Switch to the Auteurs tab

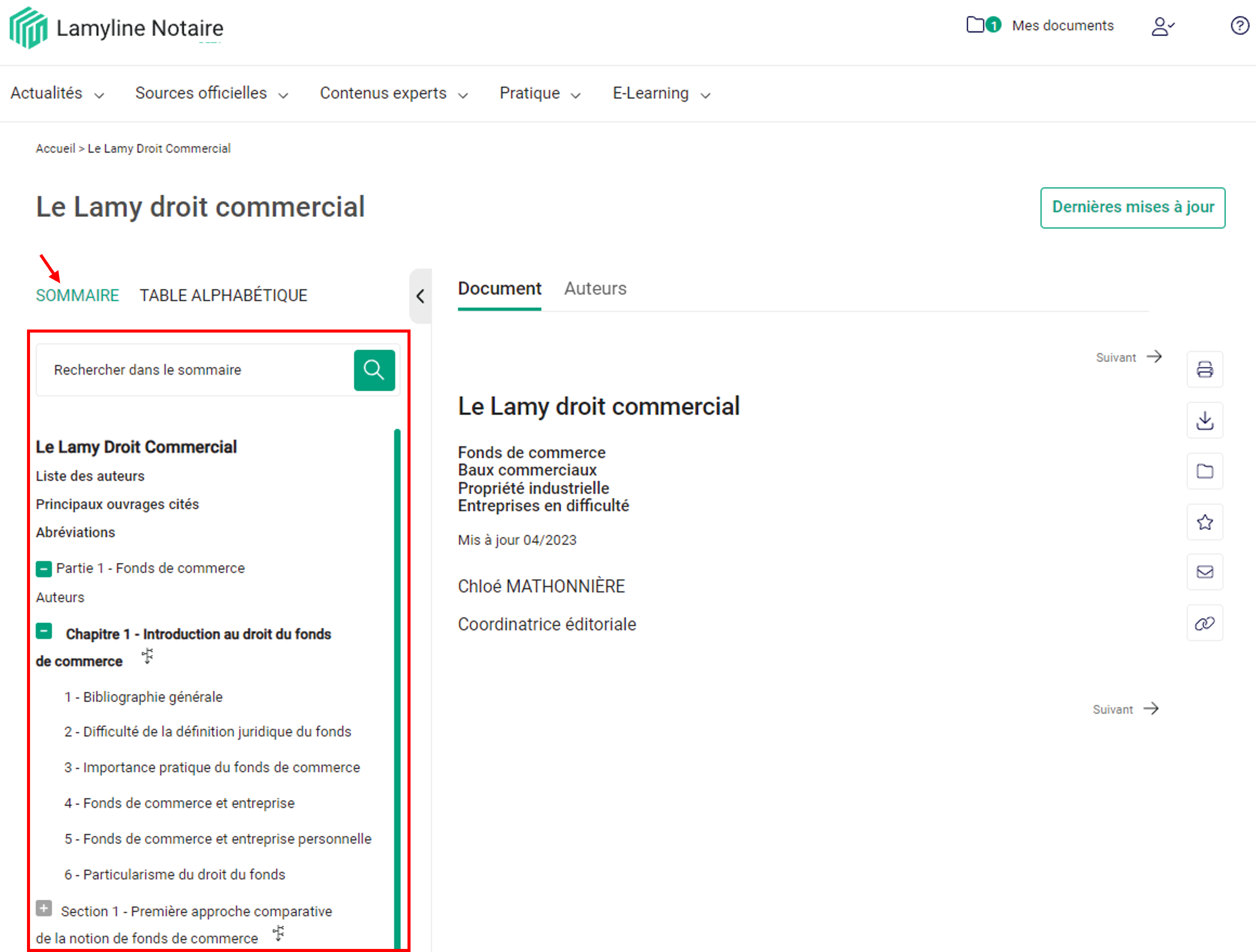tap(595, 288)
